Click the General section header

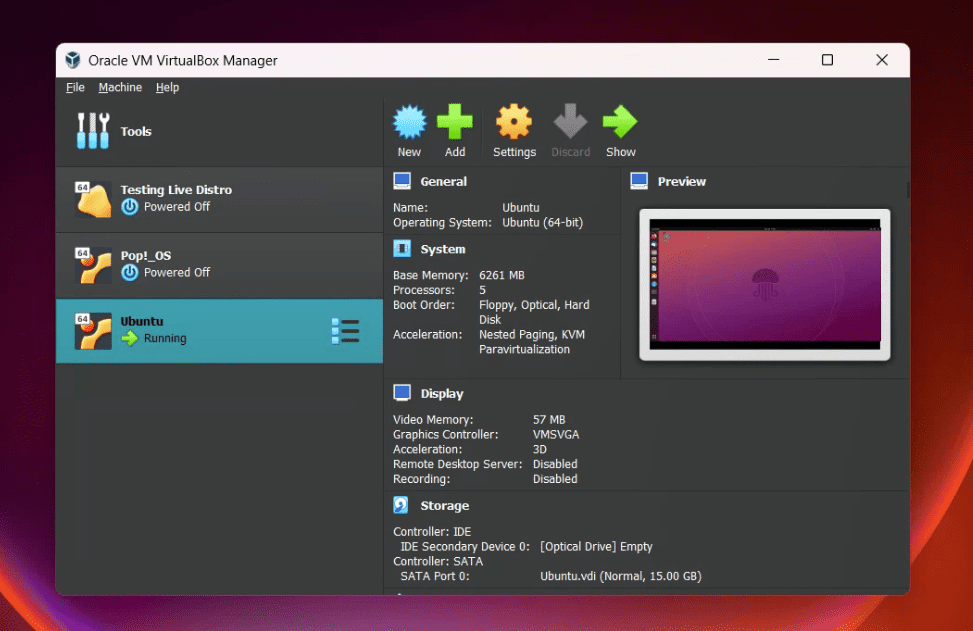(x=443, y=182)
